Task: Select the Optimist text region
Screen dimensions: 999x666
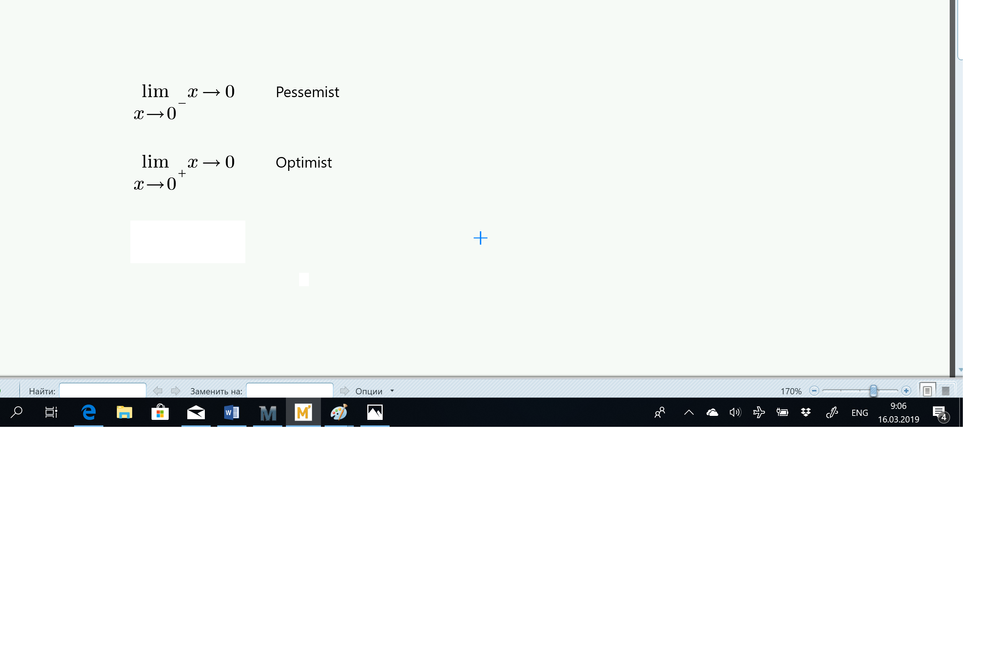Action: [x=303, y=163]
